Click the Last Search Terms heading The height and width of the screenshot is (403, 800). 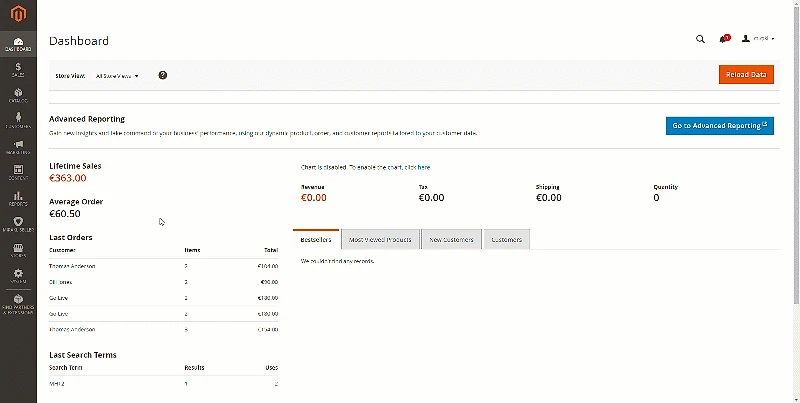[83, 355]
